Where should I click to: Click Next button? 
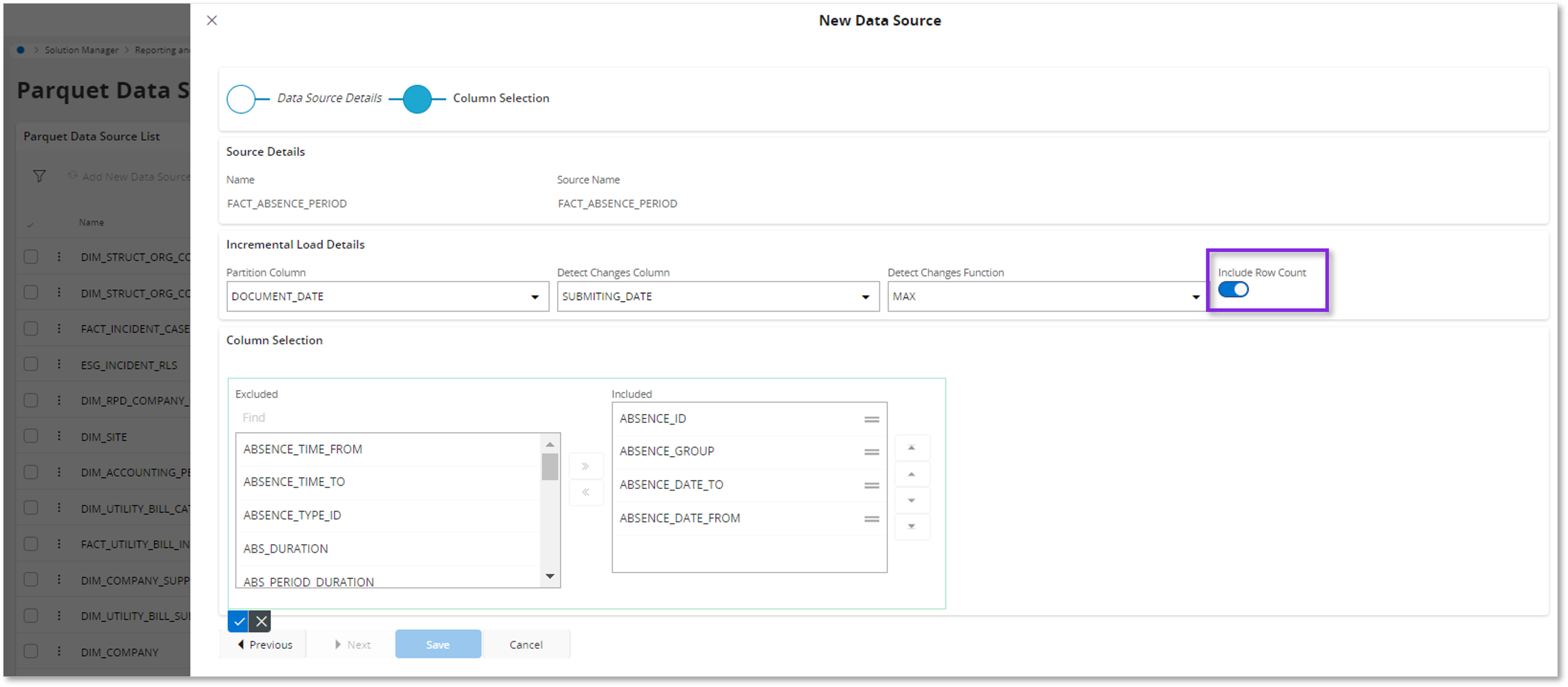tap(352, 644)
